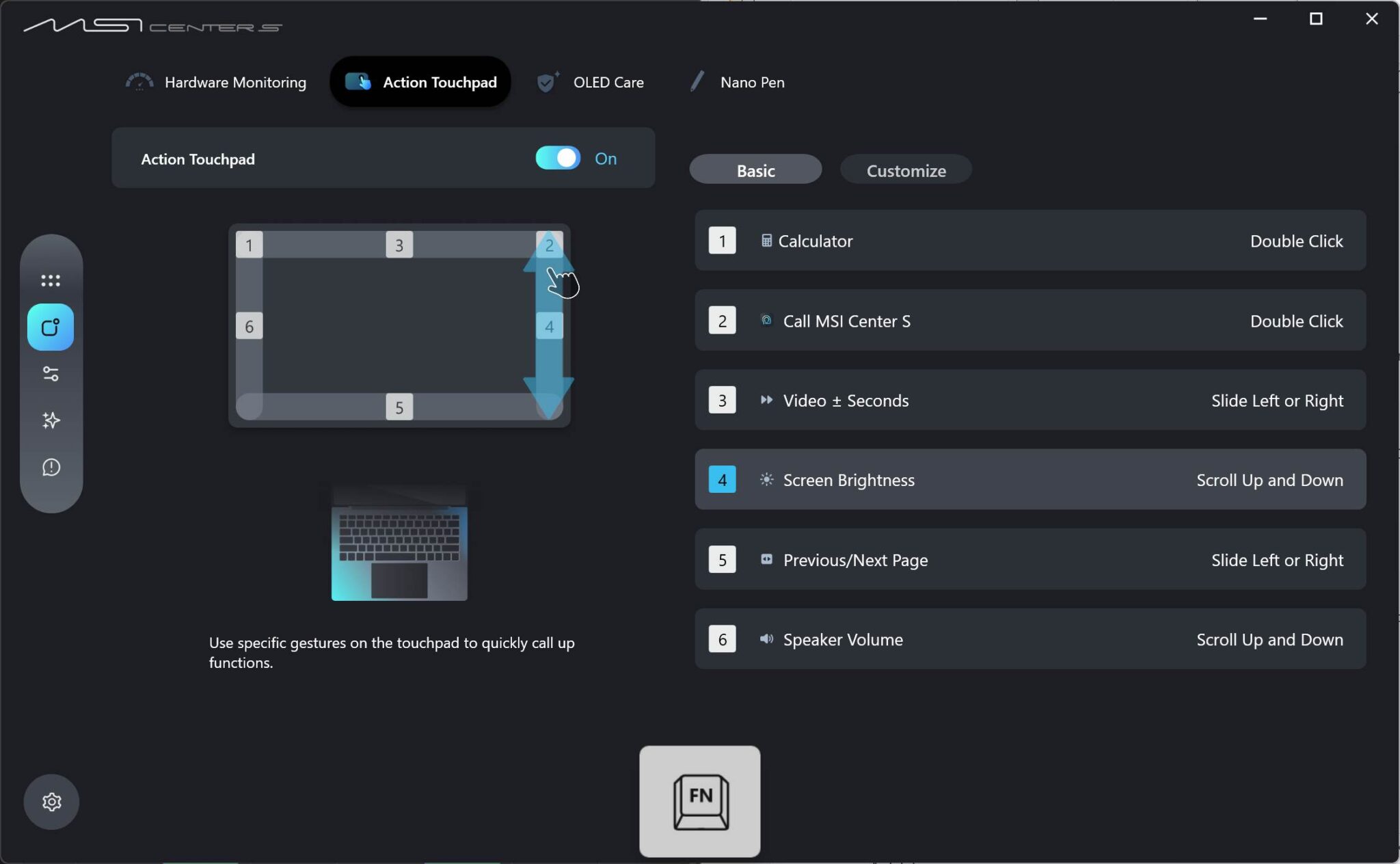Open the OLED Care tab

pos(591,82)
